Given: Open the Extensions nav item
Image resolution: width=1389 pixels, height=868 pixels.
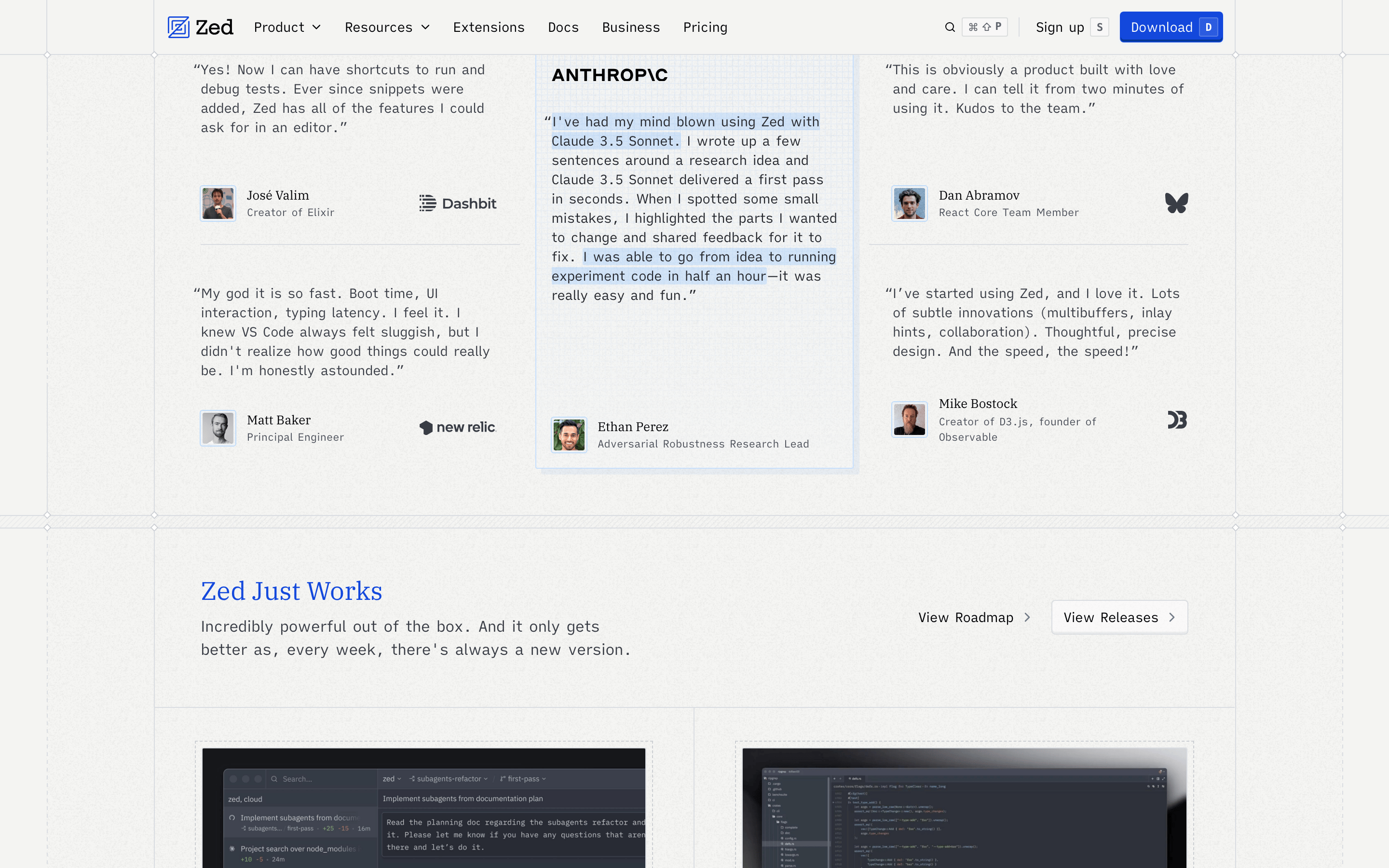Looking at the screenshot, I should [x=489, y=27].
